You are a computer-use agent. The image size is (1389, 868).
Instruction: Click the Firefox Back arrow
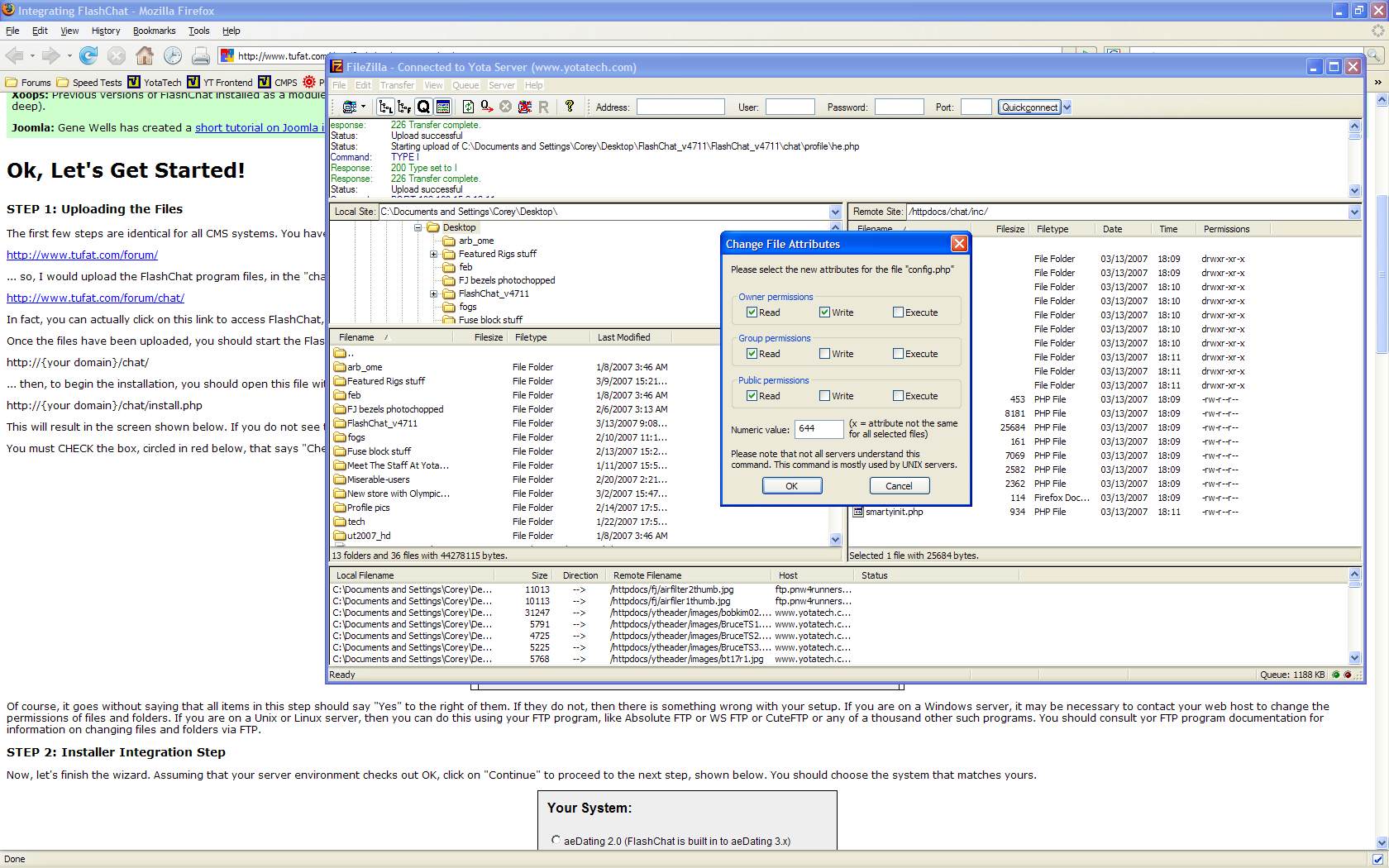(x=14, y=55)
